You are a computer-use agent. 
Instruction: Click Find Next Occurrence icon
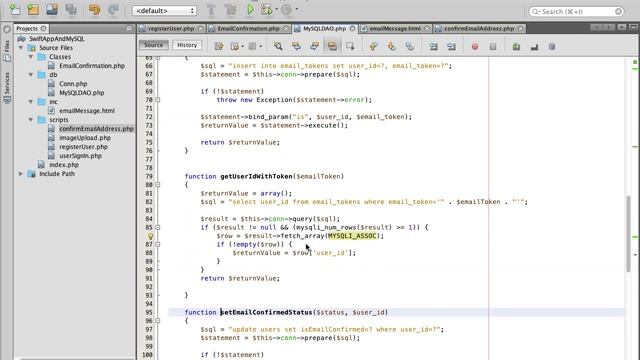click(x=314, y=46)
